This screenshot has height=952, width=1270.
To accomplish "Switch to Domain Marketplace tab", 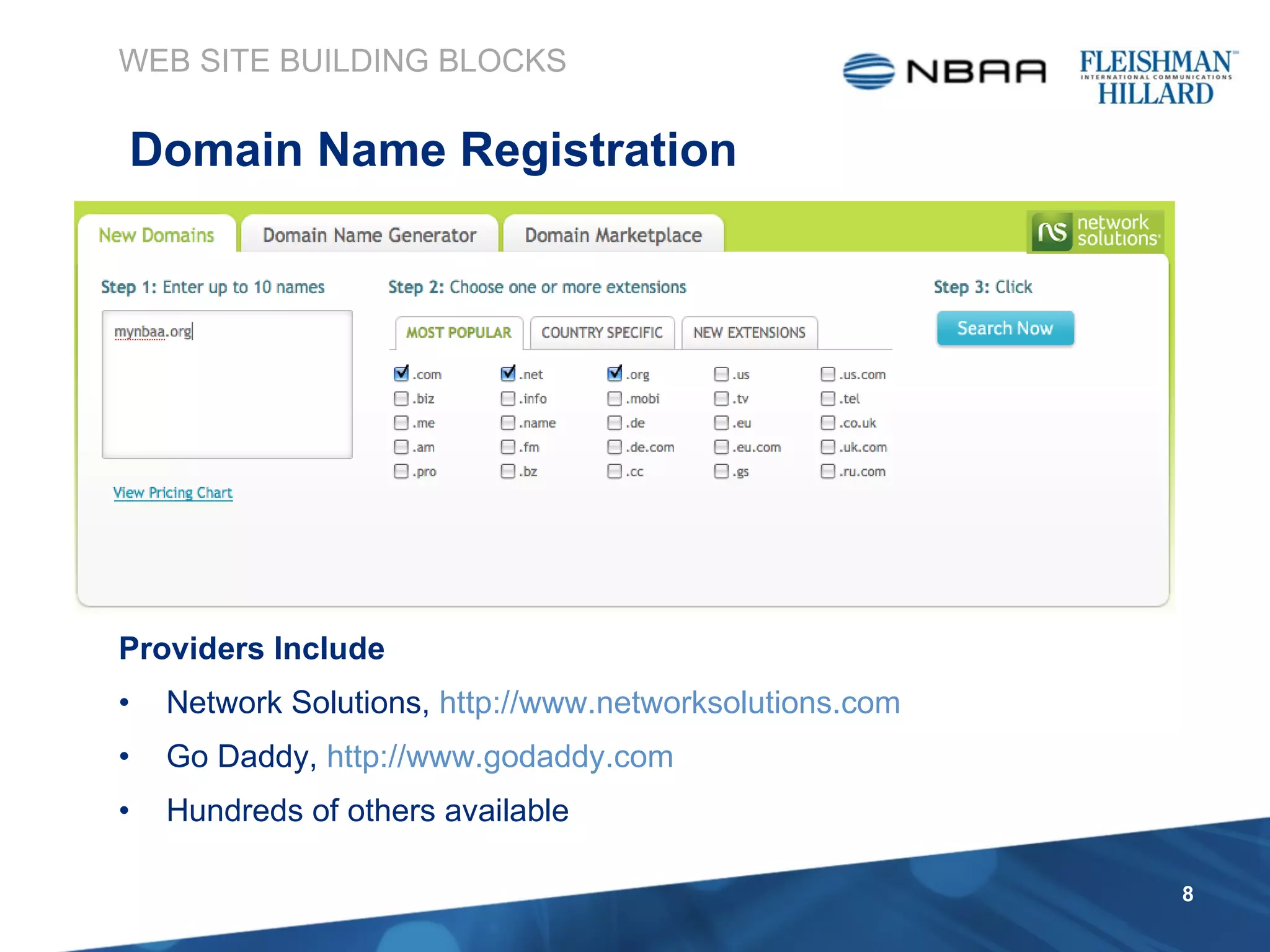I will [613, 235].
